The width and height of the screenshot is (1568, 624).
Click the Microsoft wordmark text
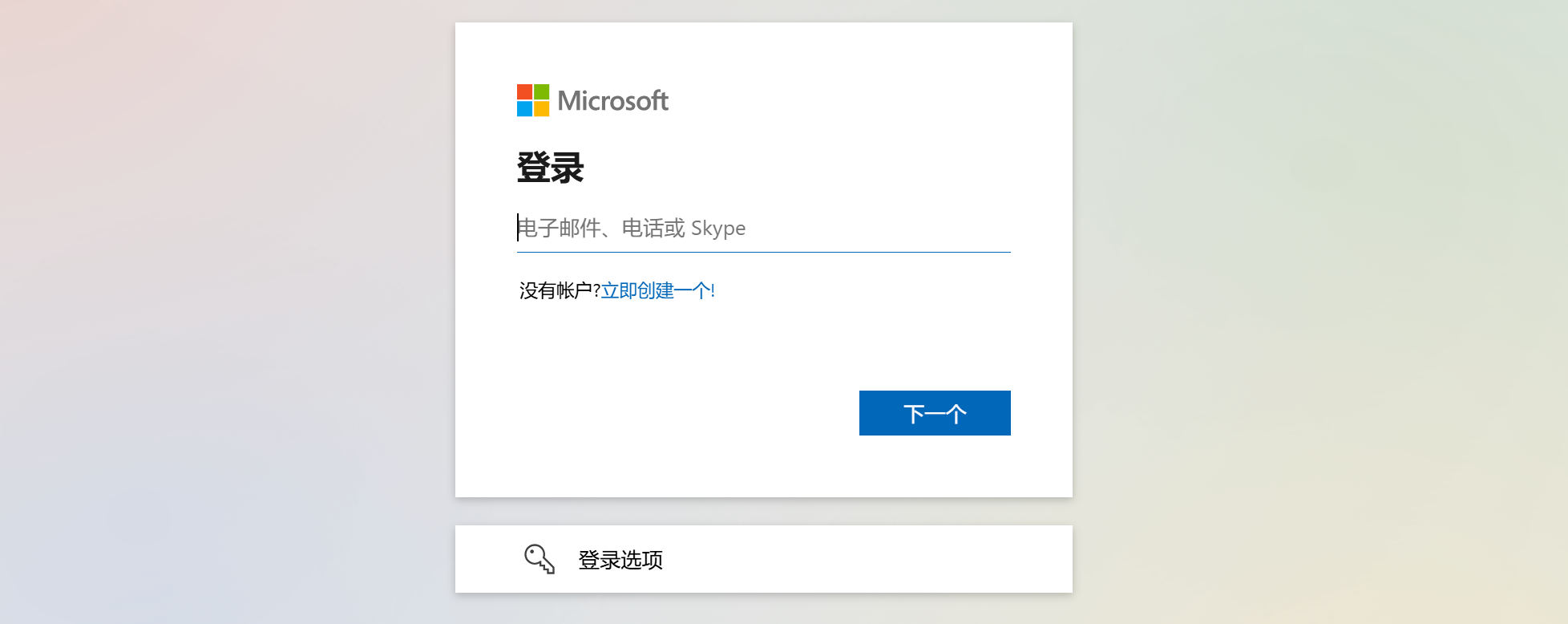point(613,101)
